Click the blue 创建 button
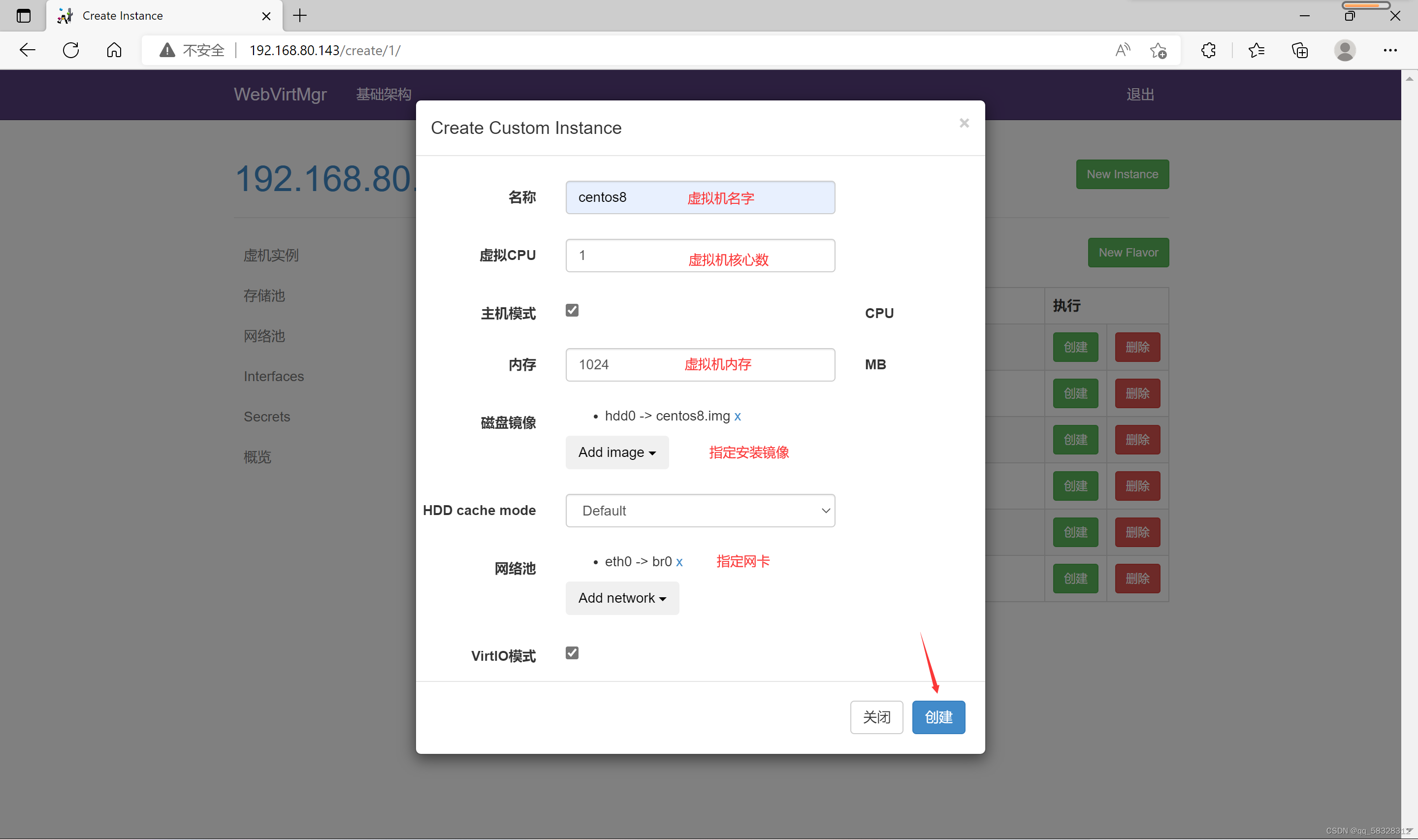 [x=938, y=717]
